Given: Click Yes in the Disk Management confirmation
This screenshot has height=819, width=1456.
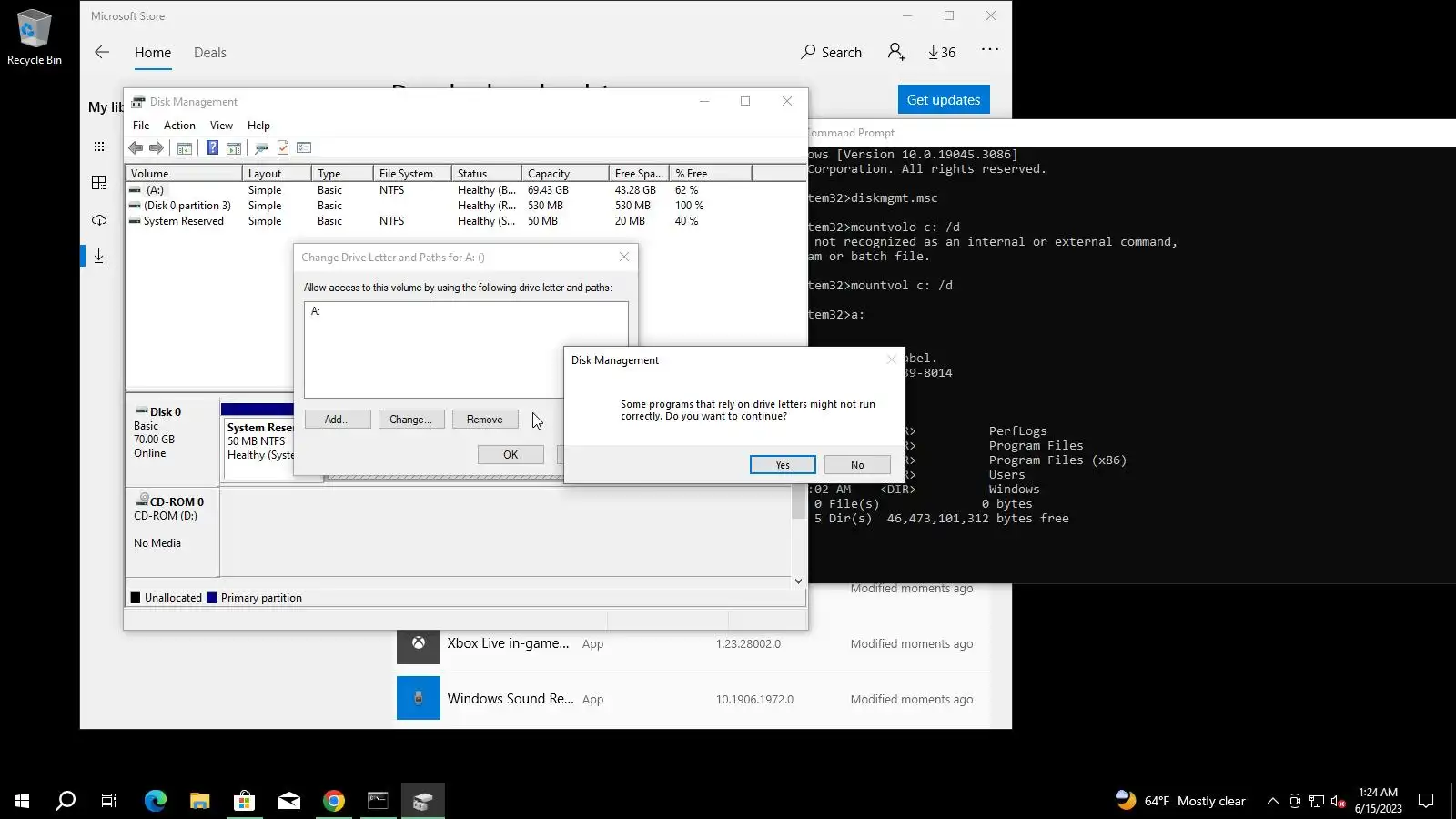Looking at the screenshot, I should [783, 465].
